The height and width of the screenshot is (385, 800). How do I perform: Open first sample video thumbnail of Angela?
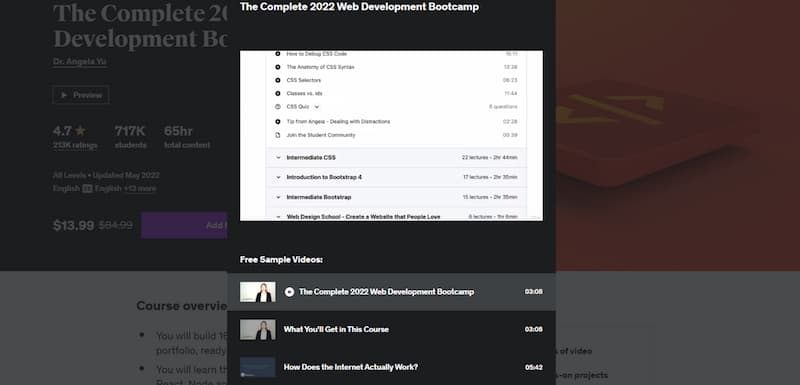(258, 292)
